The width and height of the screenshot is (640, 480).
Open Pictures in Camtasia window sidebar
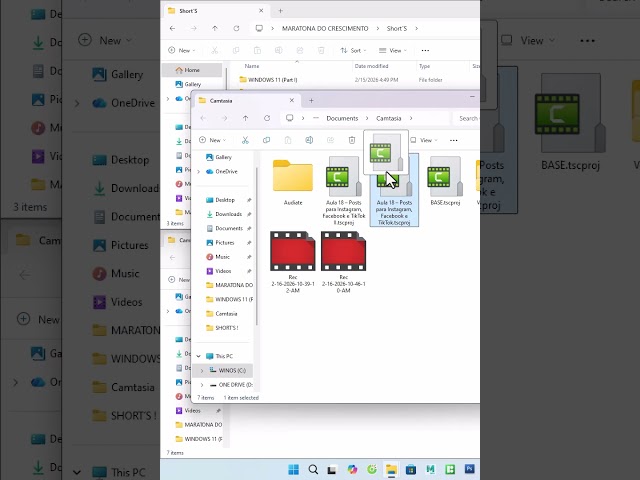(x=224, y=243)
